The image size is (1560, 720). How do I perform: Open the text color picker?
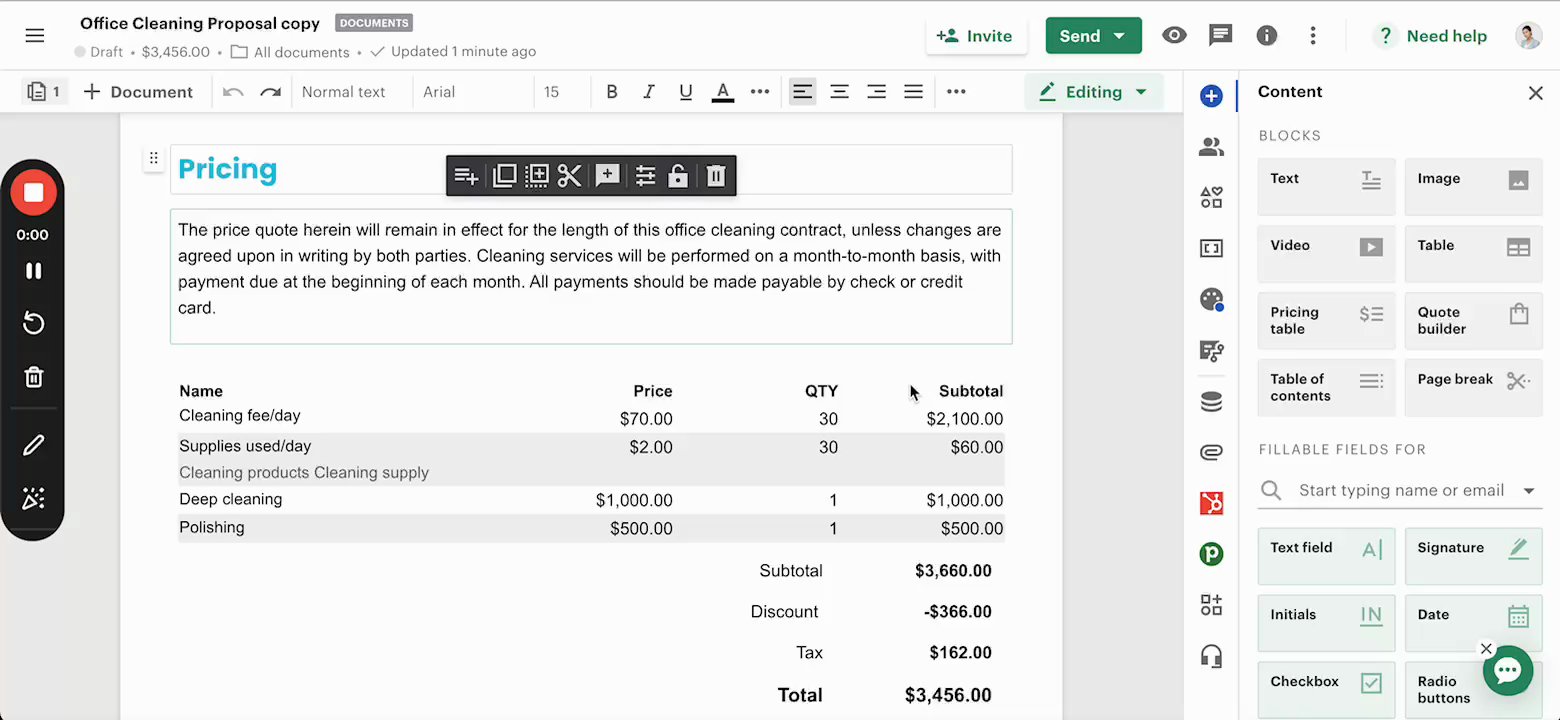(x=723, y=92)
